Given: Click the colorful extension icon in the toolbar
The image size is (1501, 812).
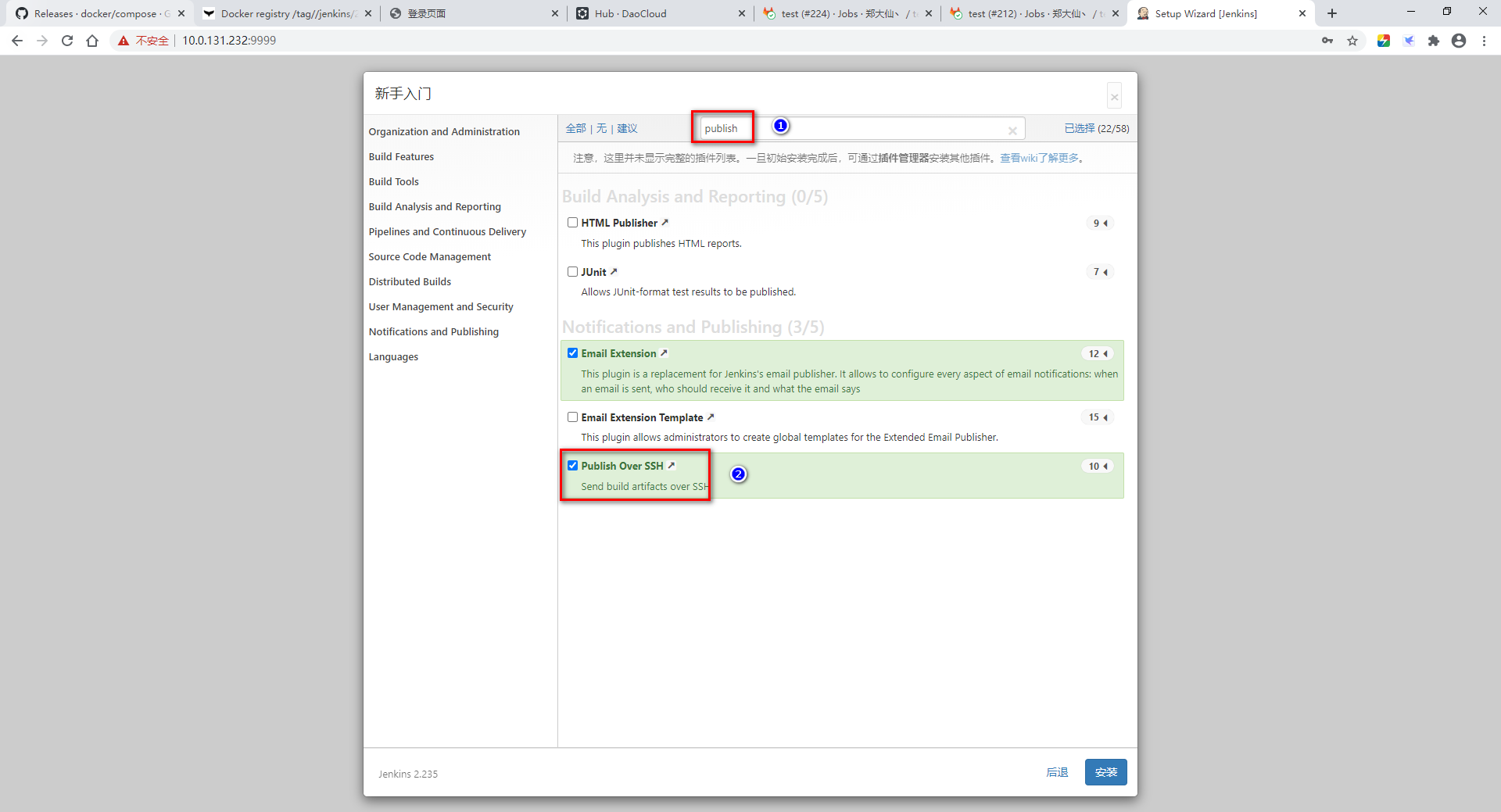Looking at the screenshot, I should click(x=1384, y=41).
